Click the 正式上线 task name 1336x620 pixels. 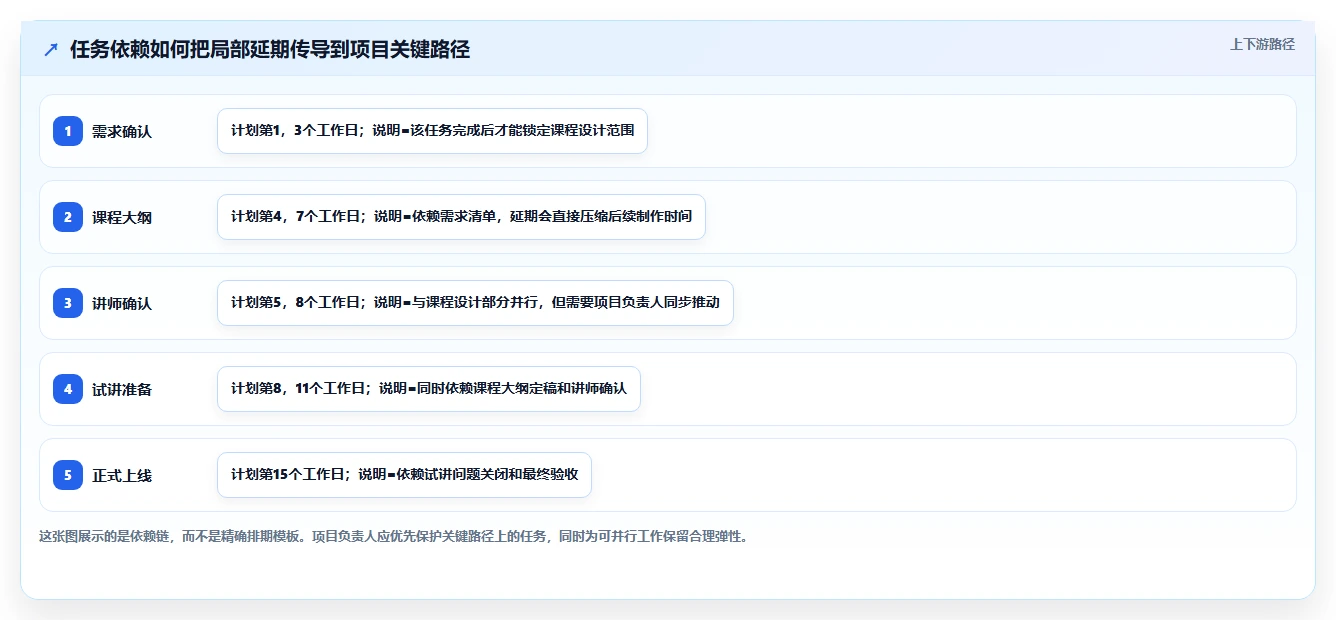click(x=122, y=475)
